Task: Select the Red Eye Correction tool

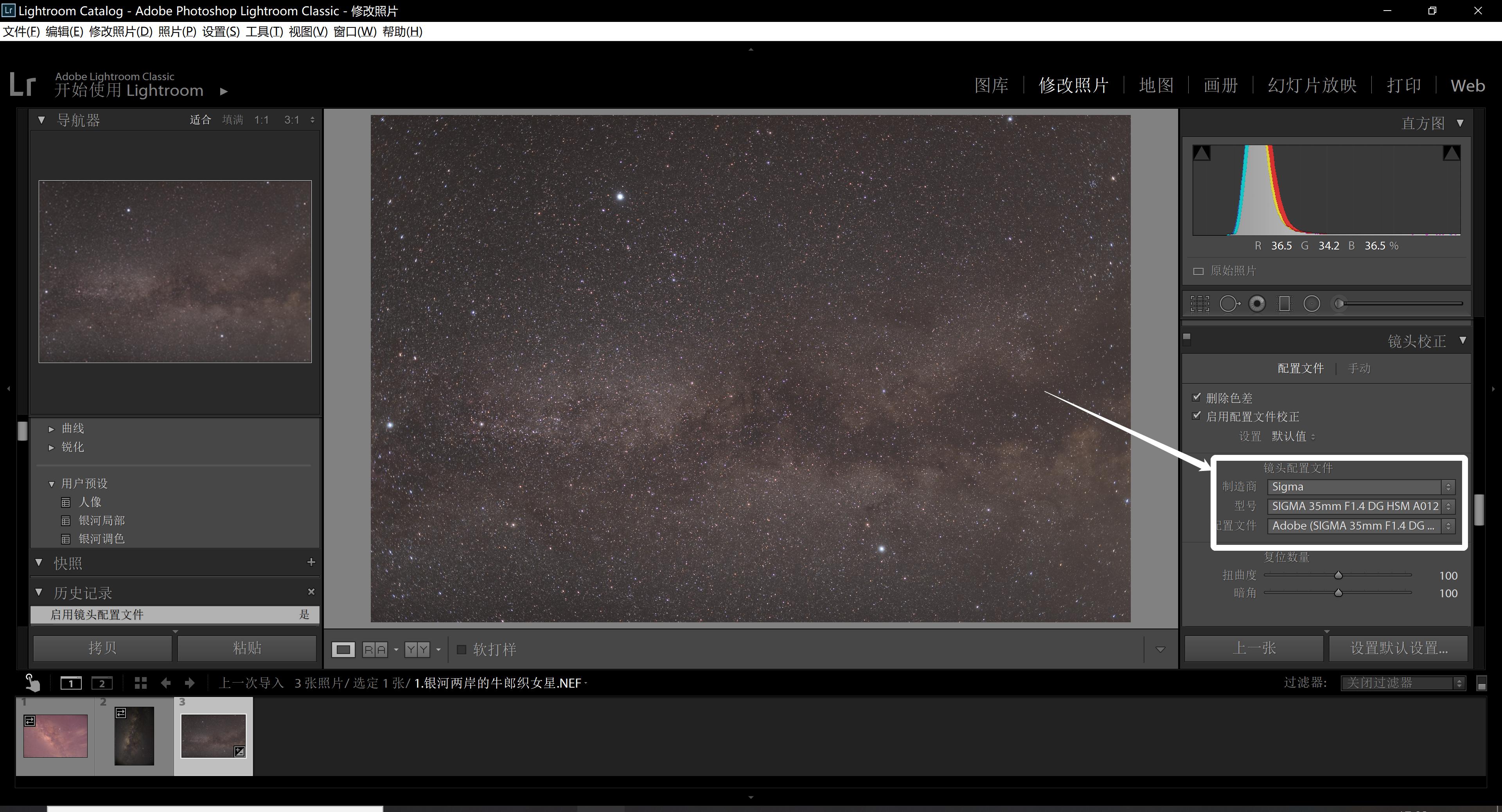Action: click(1258, 304)
